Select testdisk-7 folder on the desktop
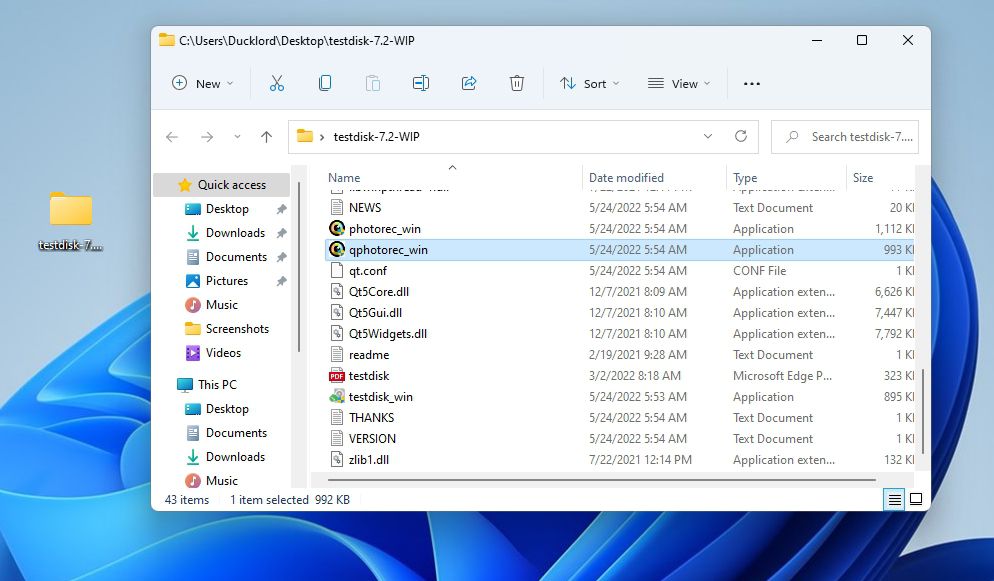The height and width of the screenshot is (581, 994). point(70,221)
